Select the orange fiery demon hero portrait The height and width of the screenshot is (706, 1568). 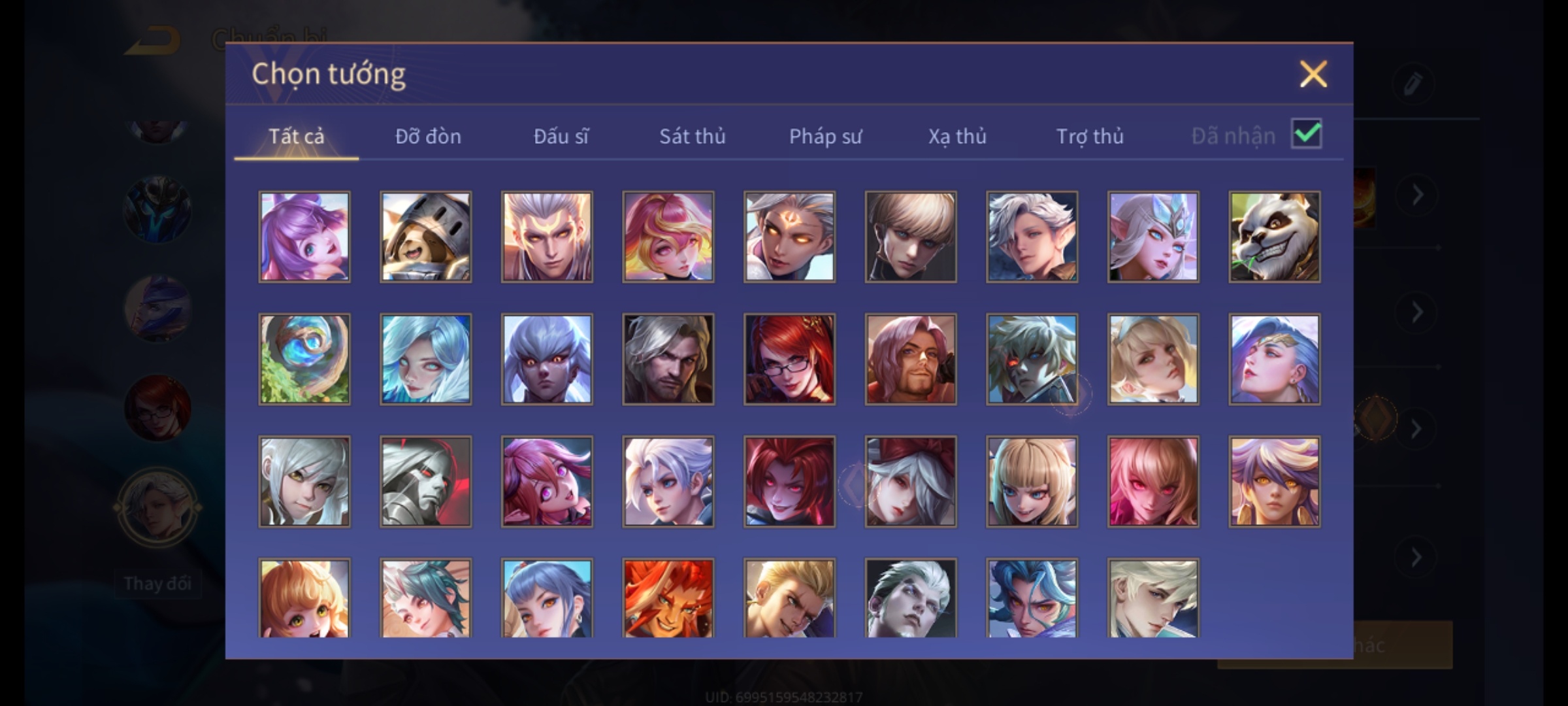pyautogui.click(x=668, y=598)
